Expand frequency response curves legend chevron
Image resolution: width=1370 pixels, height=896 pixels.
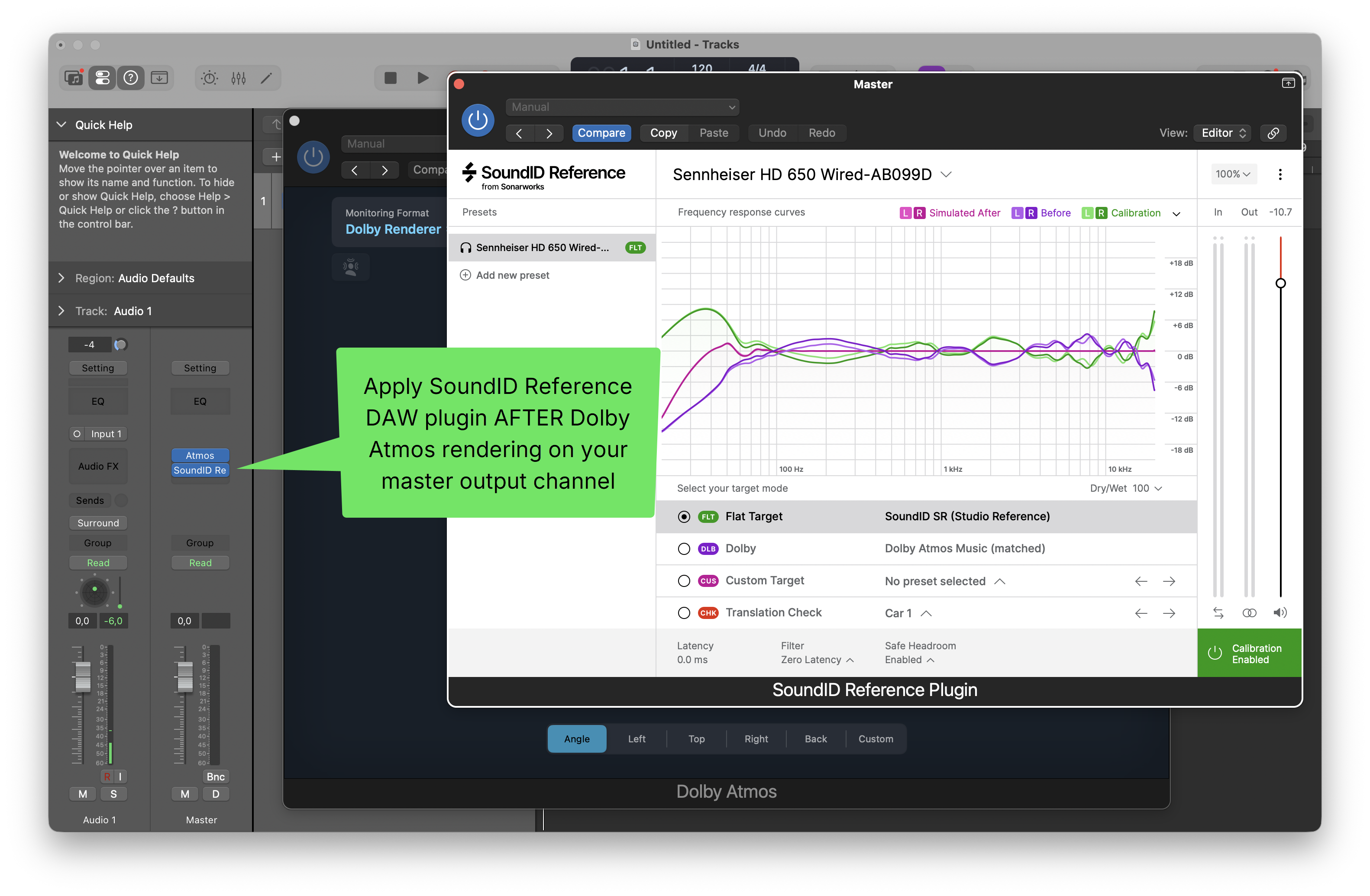click(1176, 213)
